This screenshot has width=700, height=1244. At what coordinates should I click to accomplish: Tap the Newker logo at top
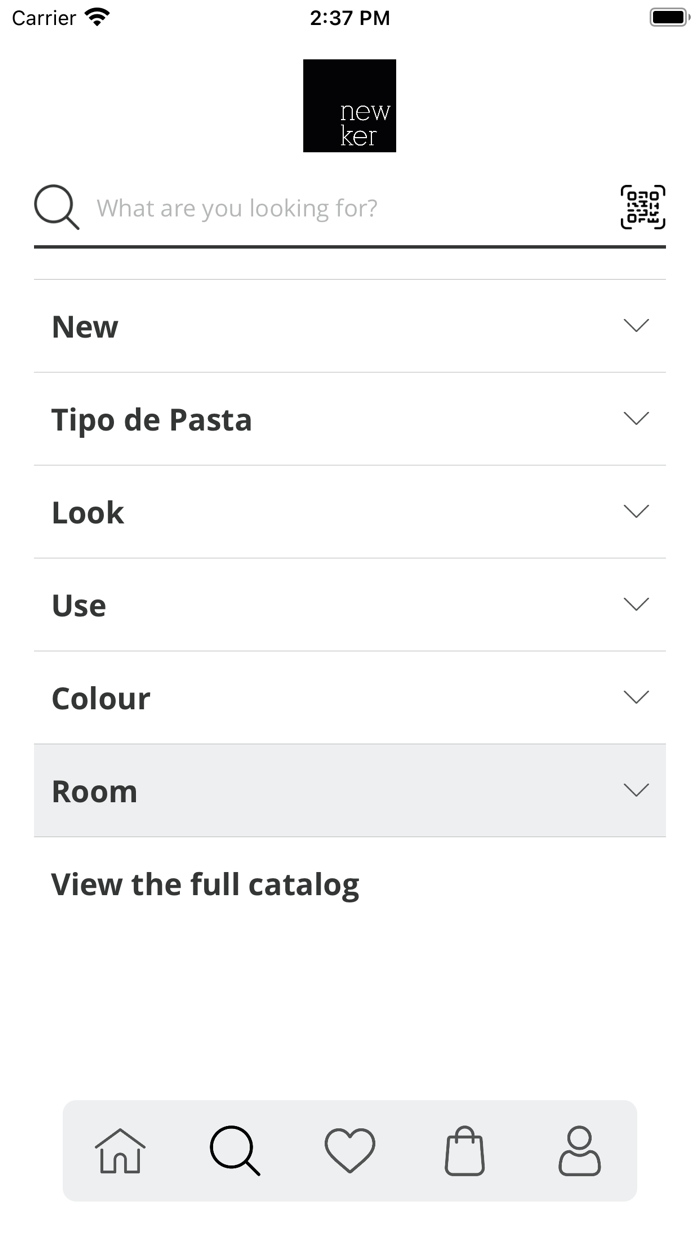[349, 106]
